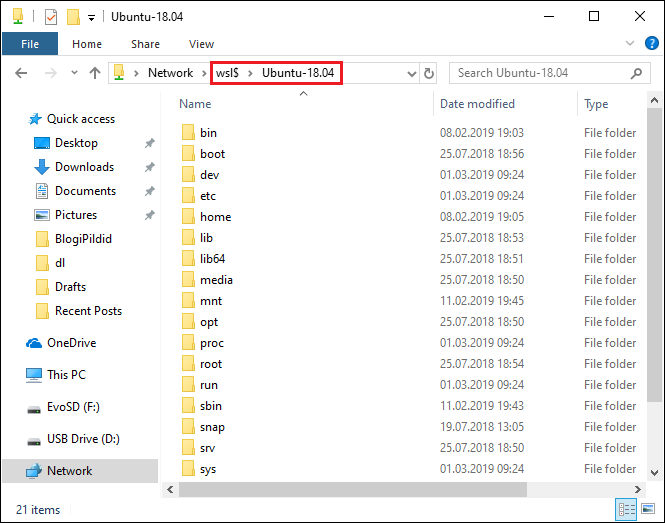Click the root folder name

(211, 364)
